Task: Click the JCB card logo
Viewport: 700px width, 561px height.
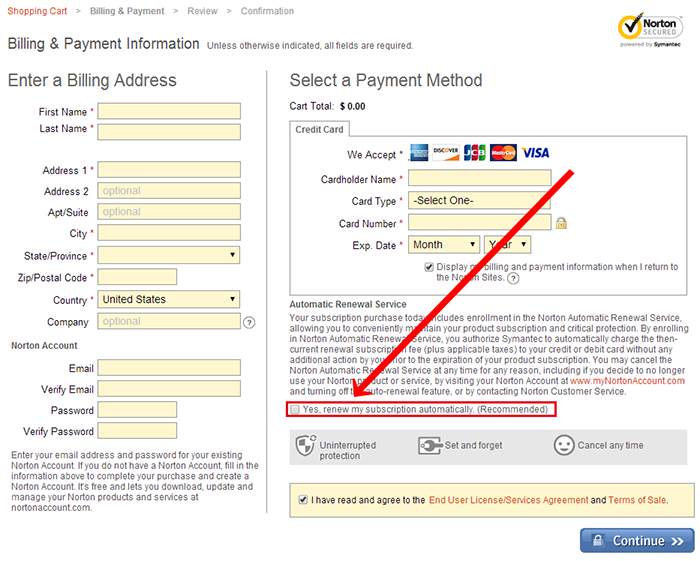Action: pos(474,153)
